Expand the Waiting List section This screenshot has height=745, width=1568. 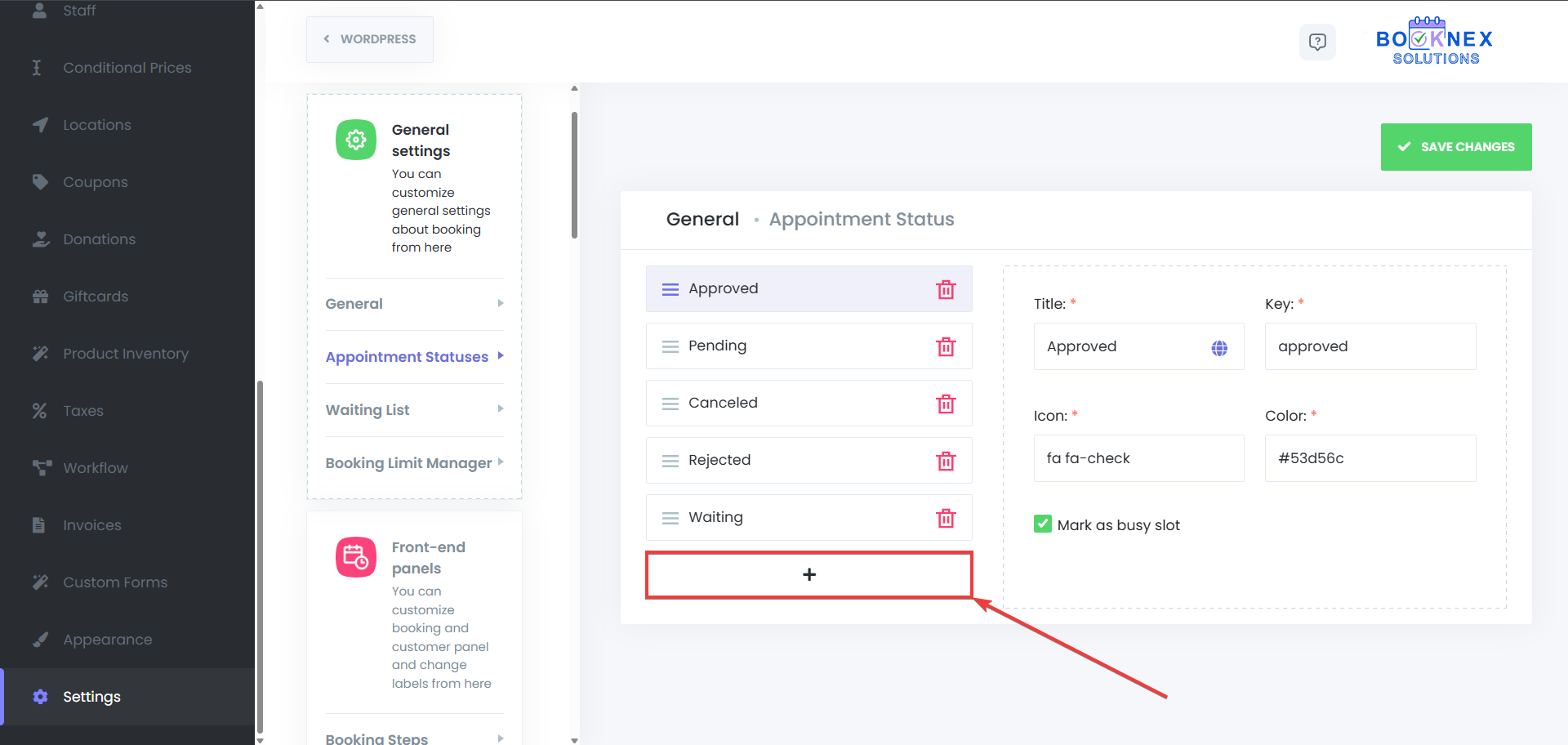point(414,410)
